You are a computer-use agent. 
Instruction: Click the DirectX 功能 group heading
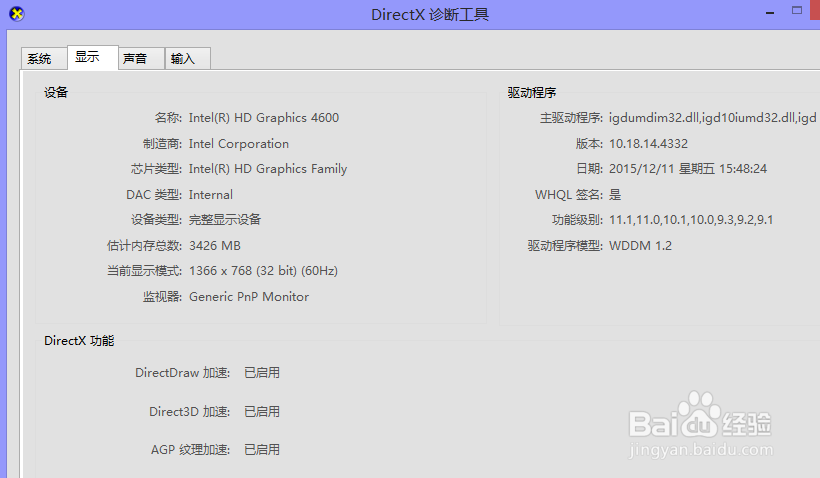point(79,341)
